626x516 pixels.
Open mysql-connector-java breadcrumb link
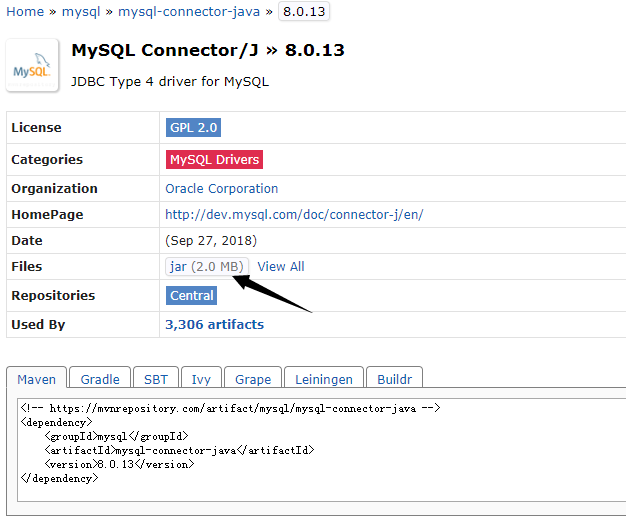189,12
